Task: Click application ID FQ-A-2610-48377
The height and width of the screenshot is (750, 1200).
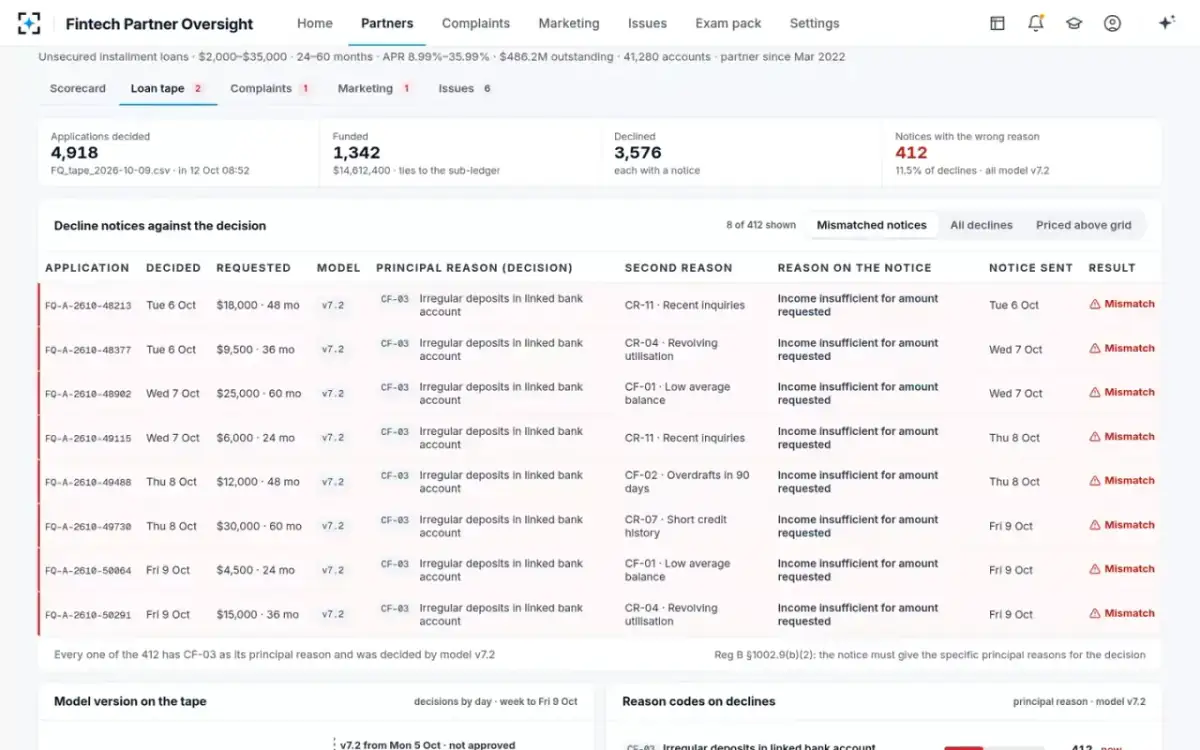Action: point(88,350)
